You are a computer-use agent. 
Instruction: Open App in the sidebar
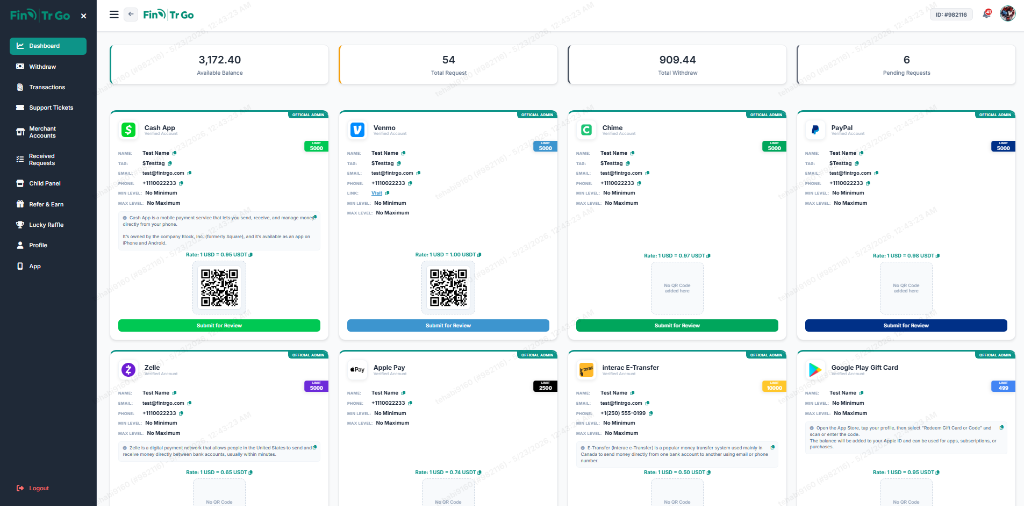tap(48, 266)
